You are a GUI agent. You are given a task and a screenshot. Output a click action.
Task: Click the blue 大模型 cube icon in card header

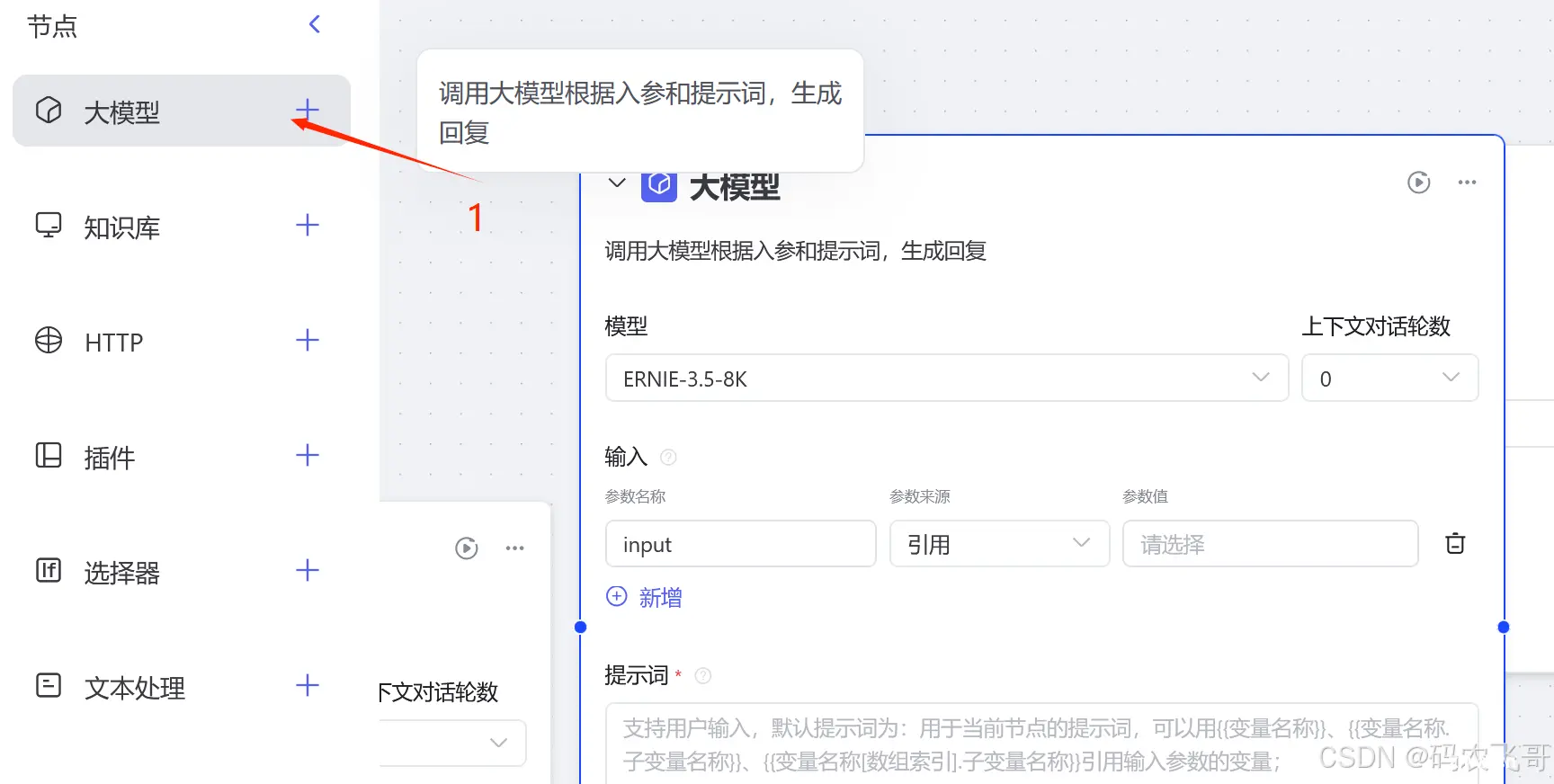point(659,184)
